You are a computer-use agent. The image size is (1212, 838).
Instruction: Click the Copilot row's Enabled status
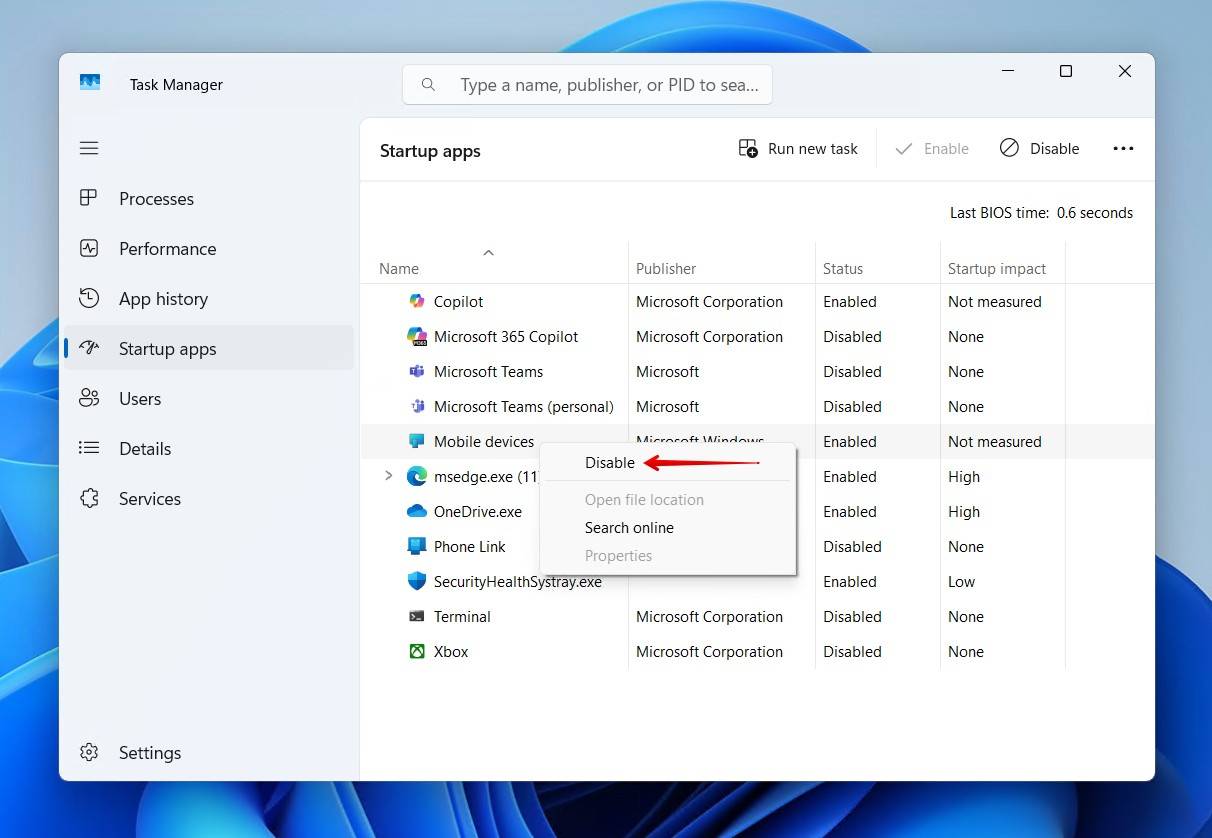pyautogui.click(x=850, y=301)
